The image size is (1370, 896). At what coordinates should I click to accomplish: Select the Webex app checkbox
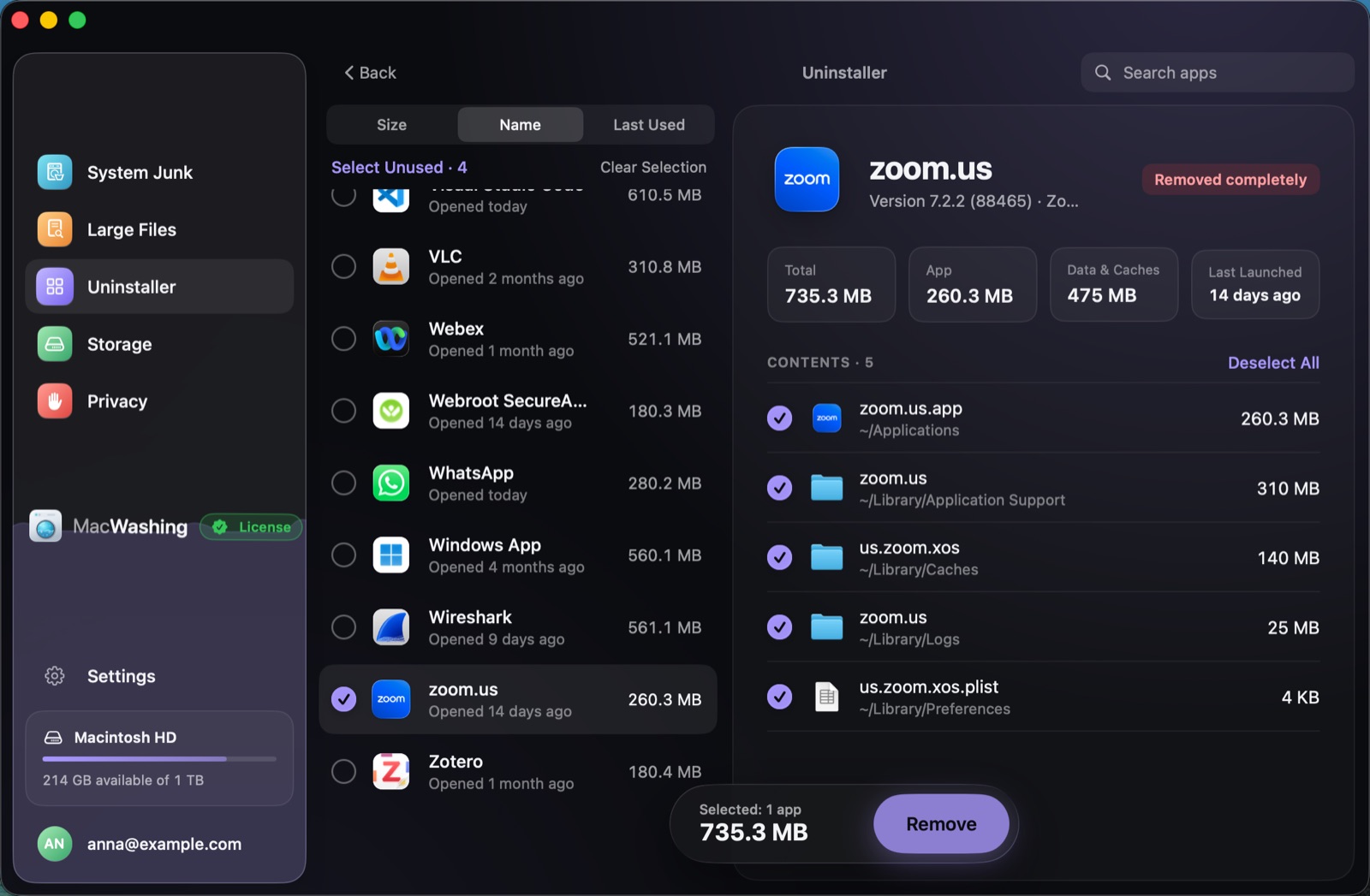point(344,339)
